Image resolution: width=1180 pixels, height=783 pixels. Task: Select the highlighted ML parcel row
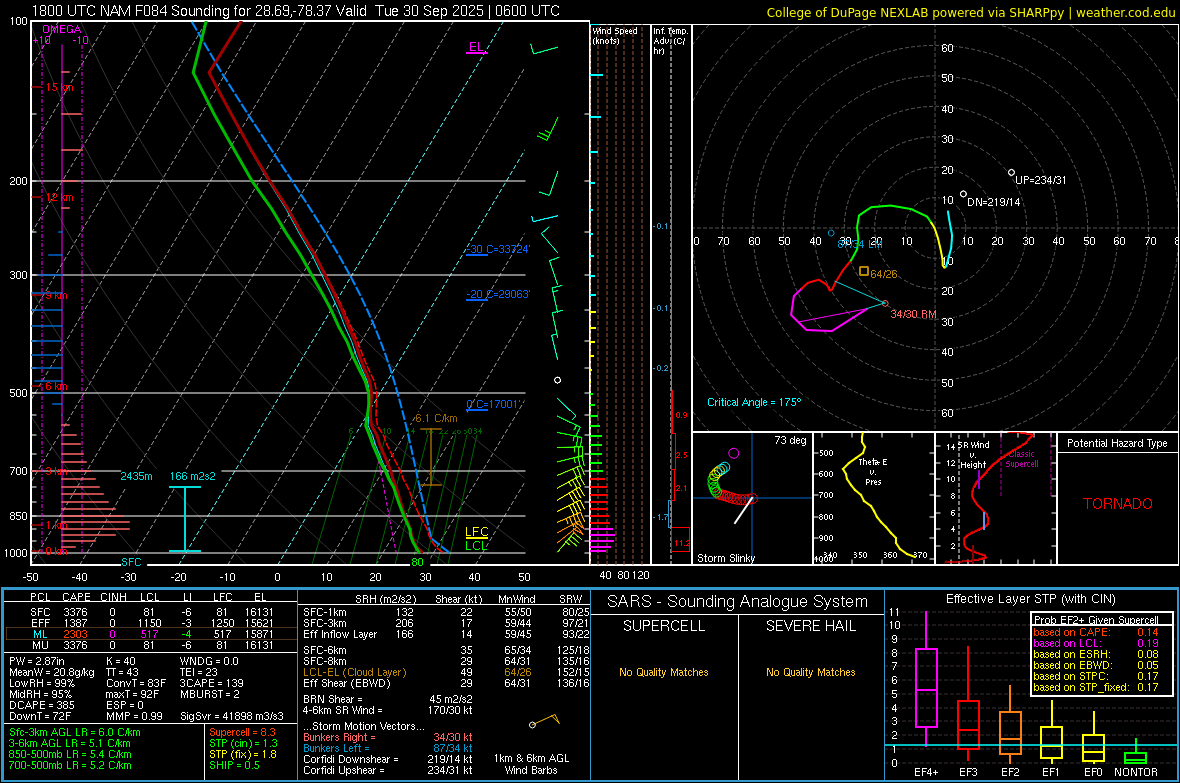click(151, 634)
